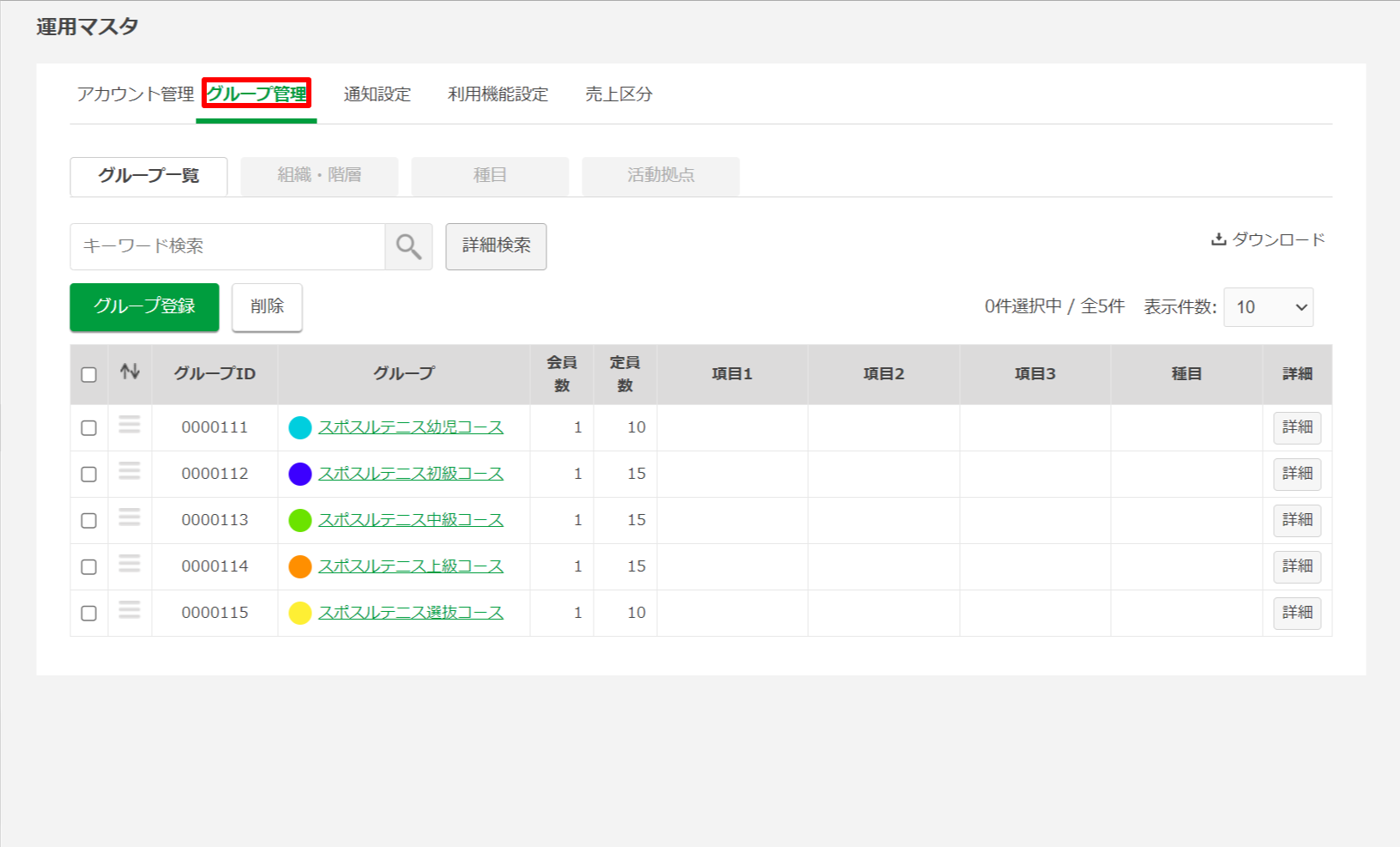Grab the drag handle for row 0000115
Image resolution: width=1400 pixels, height=847 pixels.
coord(130,609)
